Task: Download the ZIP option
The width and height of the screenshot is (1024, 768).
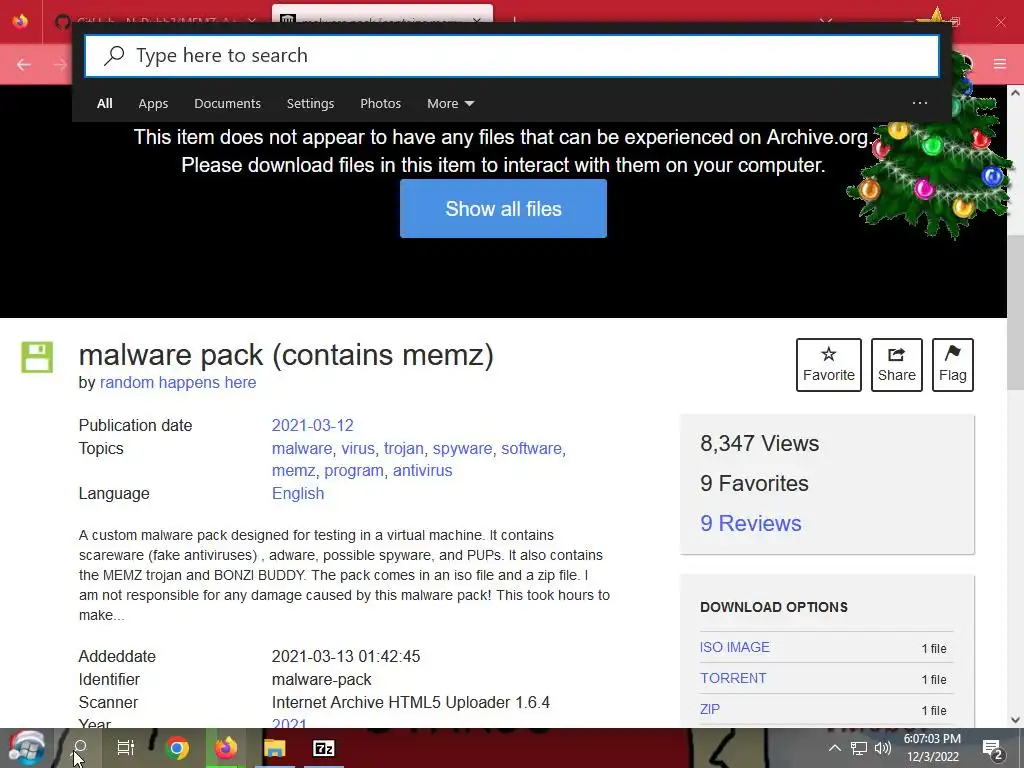Action: pos(710,709)
